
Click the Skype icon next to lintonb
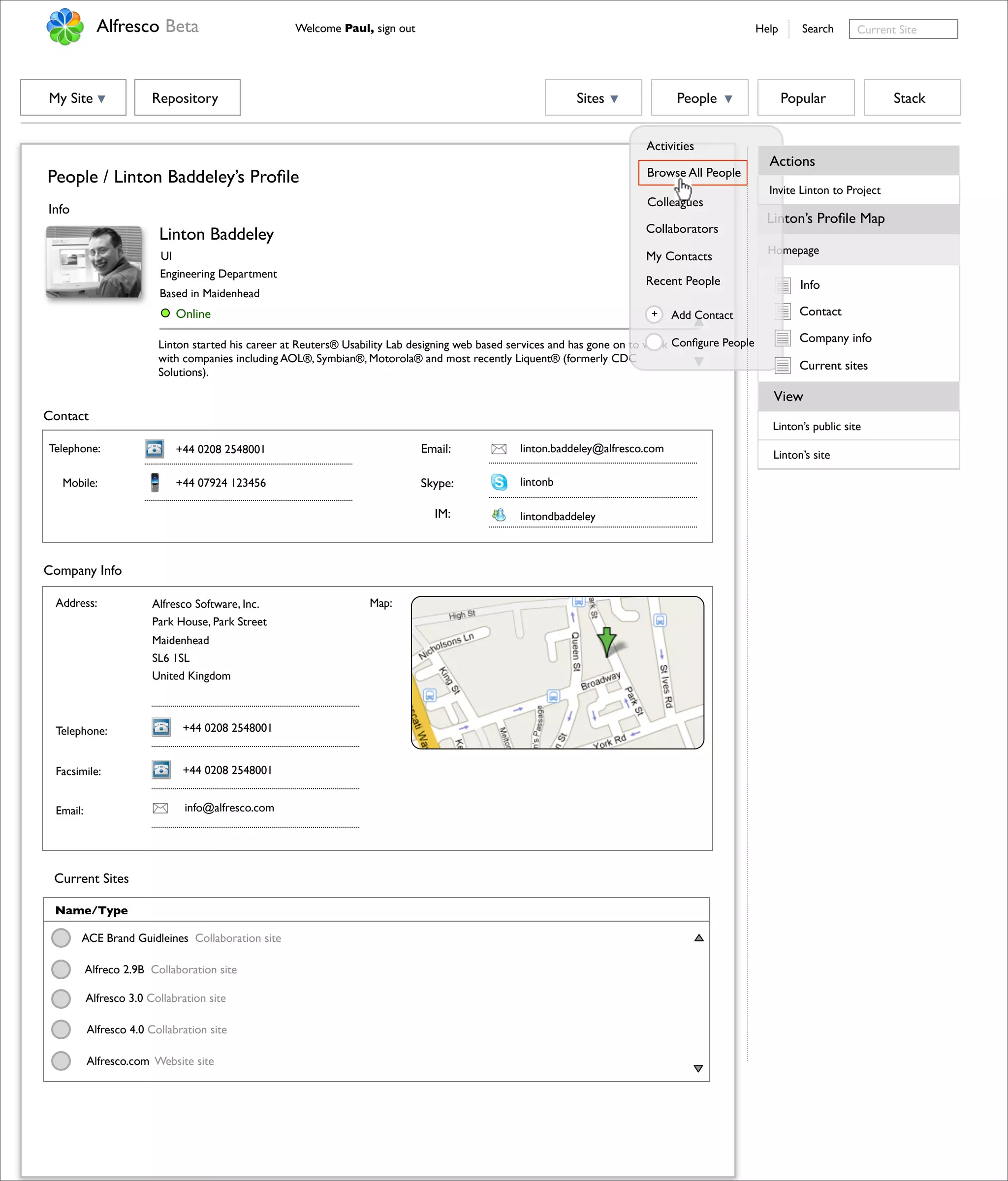499,482
